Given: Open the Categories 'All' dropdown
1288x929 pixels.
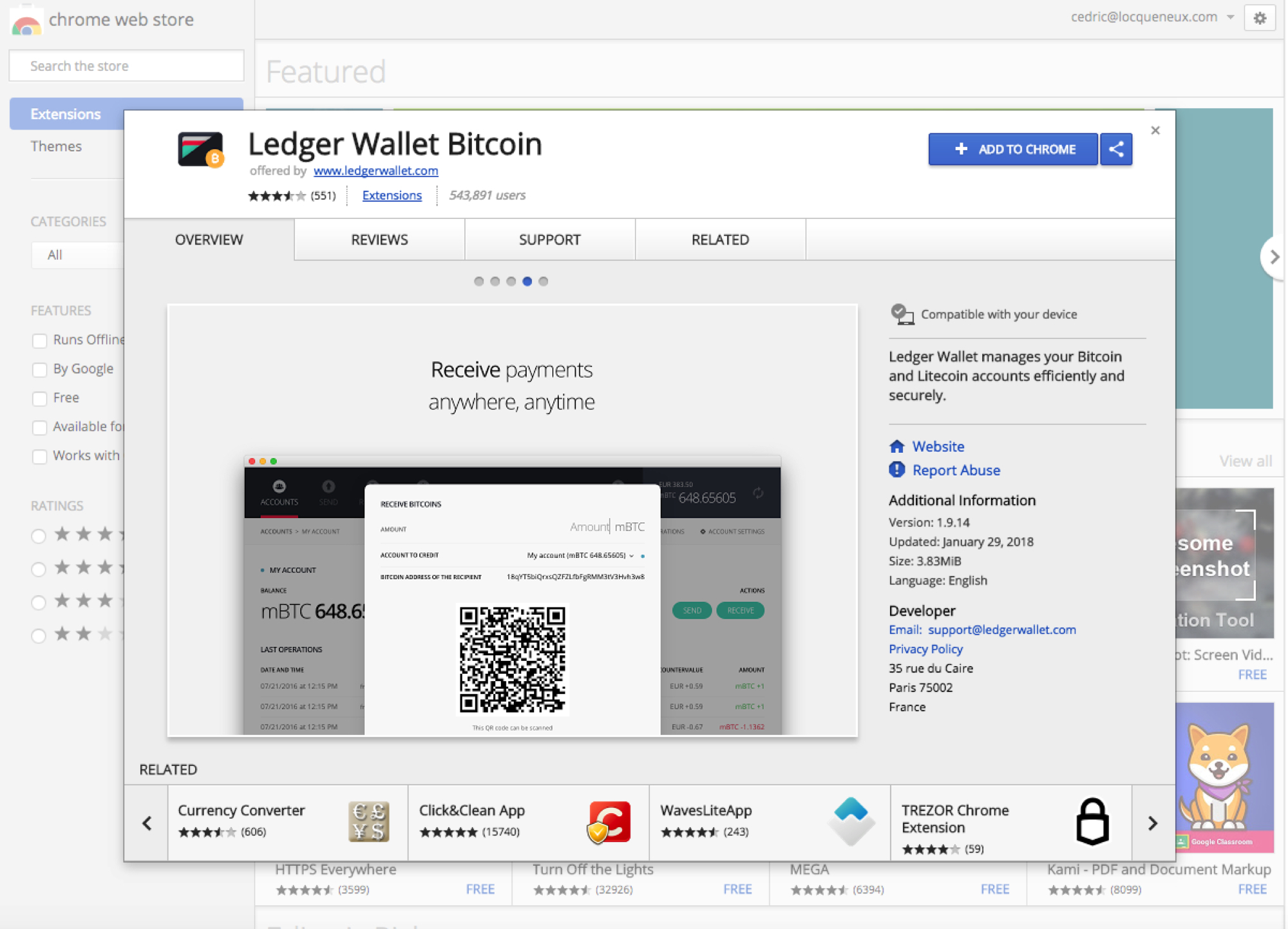Looking at the screenshot, I should click(x=77, y=254).
